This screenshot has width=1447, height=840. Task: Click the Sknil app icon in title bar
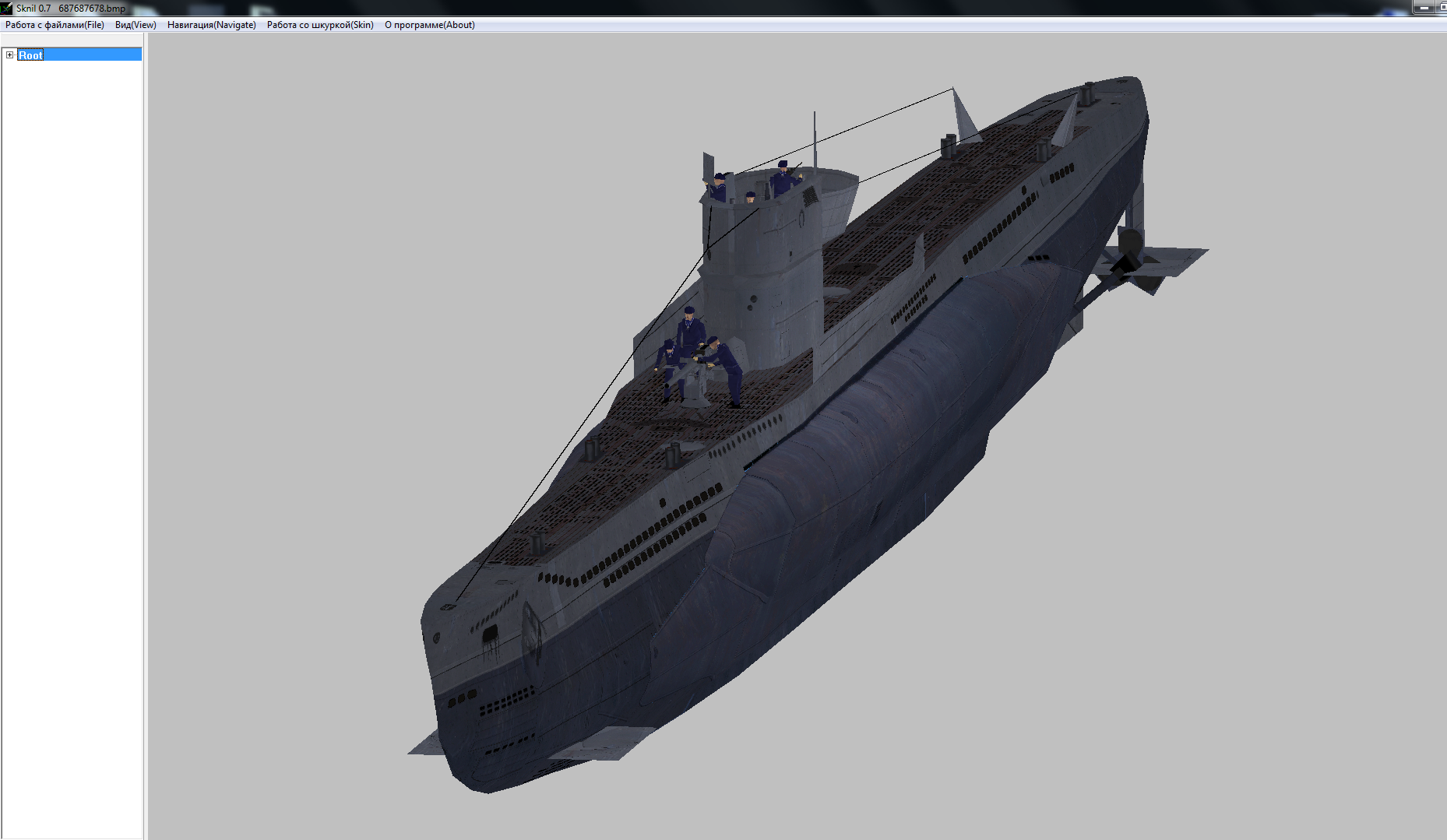click(x=7, y=8)
